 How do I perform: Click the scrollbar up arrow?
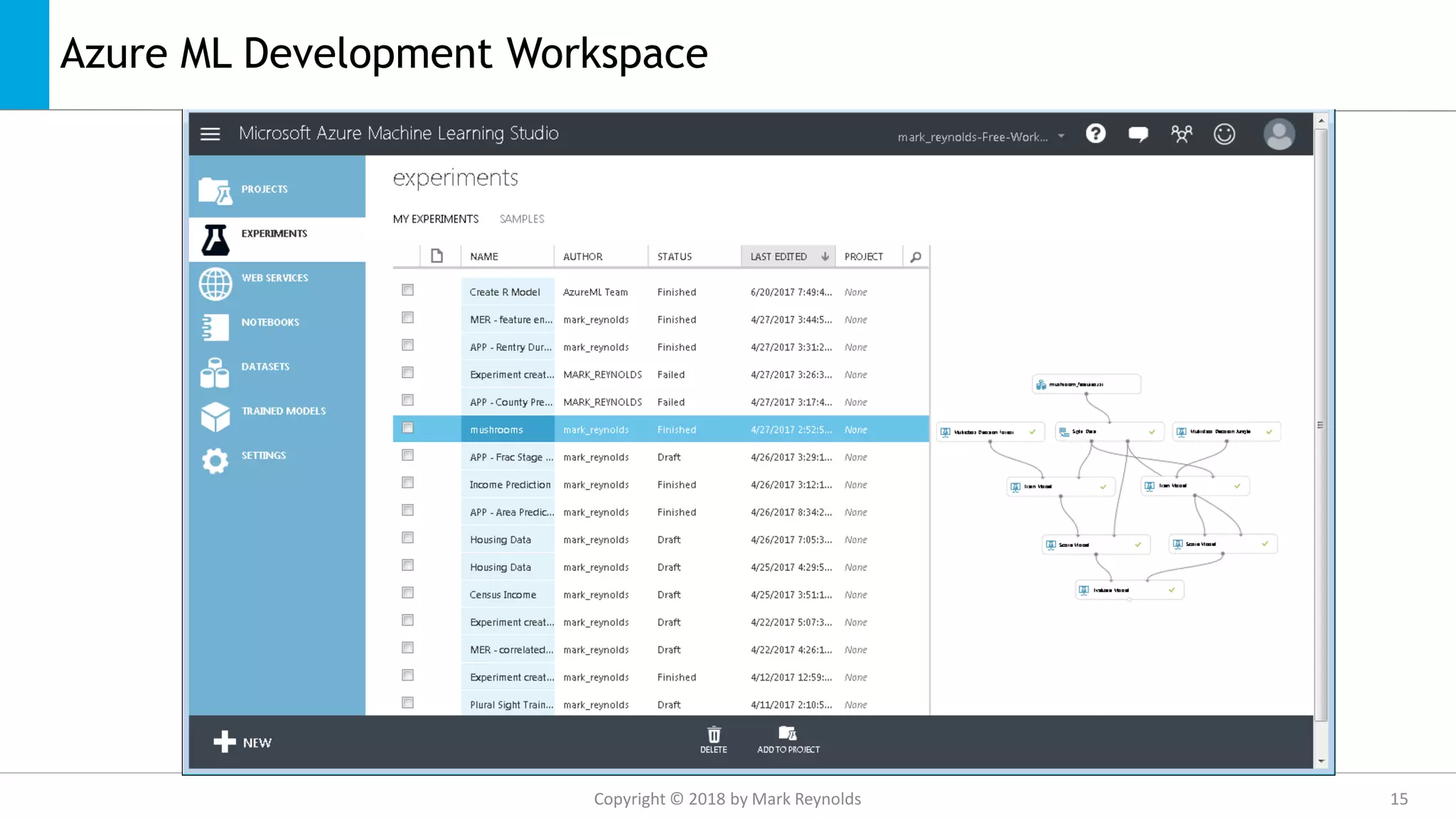tap(1321, 120)
